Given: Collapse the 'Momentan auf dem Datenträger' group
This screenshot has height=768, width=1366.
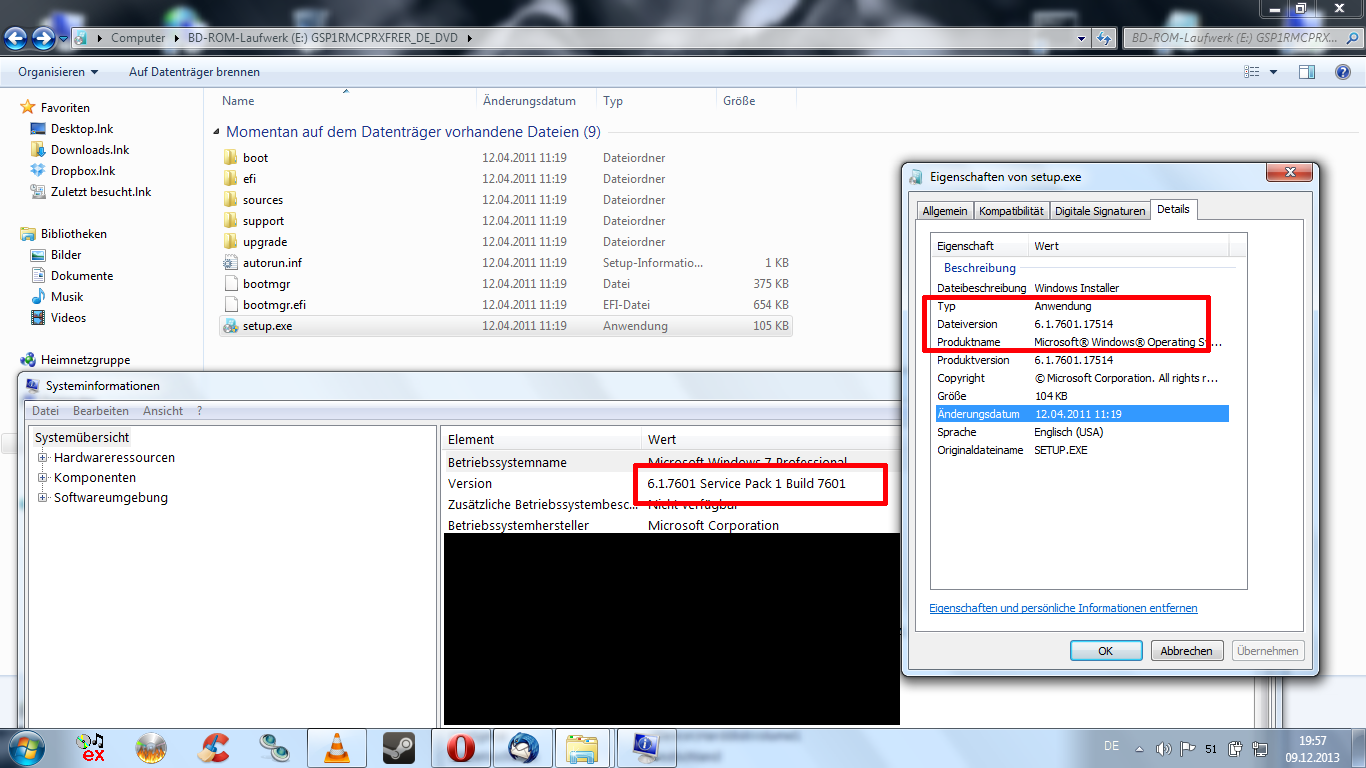Looking at the screenshot, I should tap(218, 132).
